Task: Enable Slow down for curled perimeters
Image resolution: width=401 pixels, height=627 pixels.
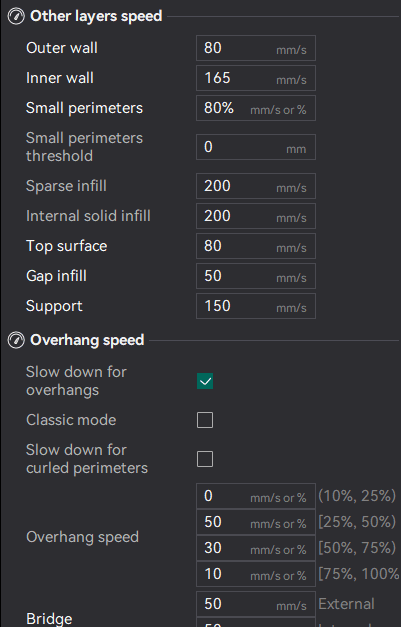Action: pyautogui.click(x=205, y=459)
